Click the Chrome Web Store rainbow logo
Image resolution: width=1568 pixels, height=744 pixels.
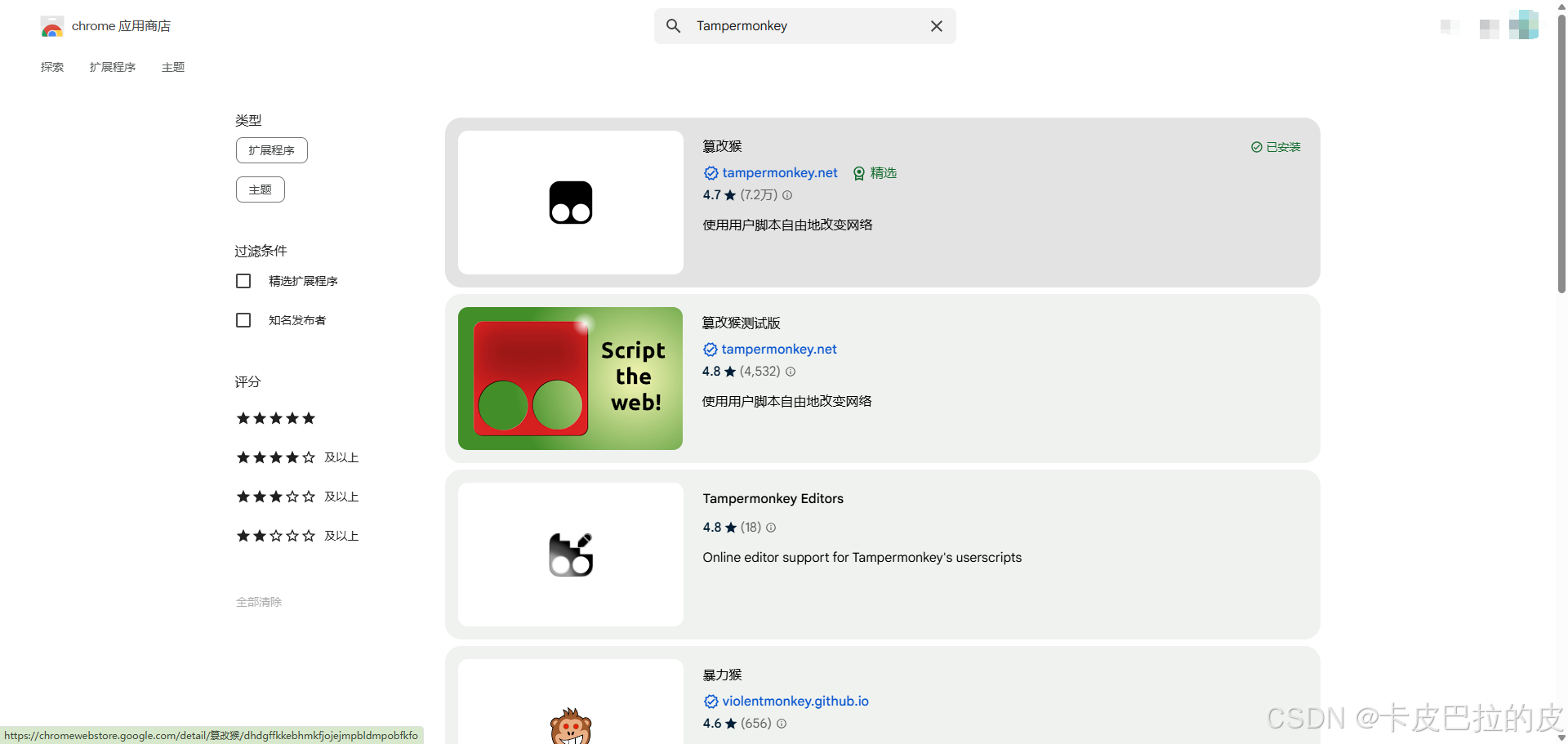point(52,26)
